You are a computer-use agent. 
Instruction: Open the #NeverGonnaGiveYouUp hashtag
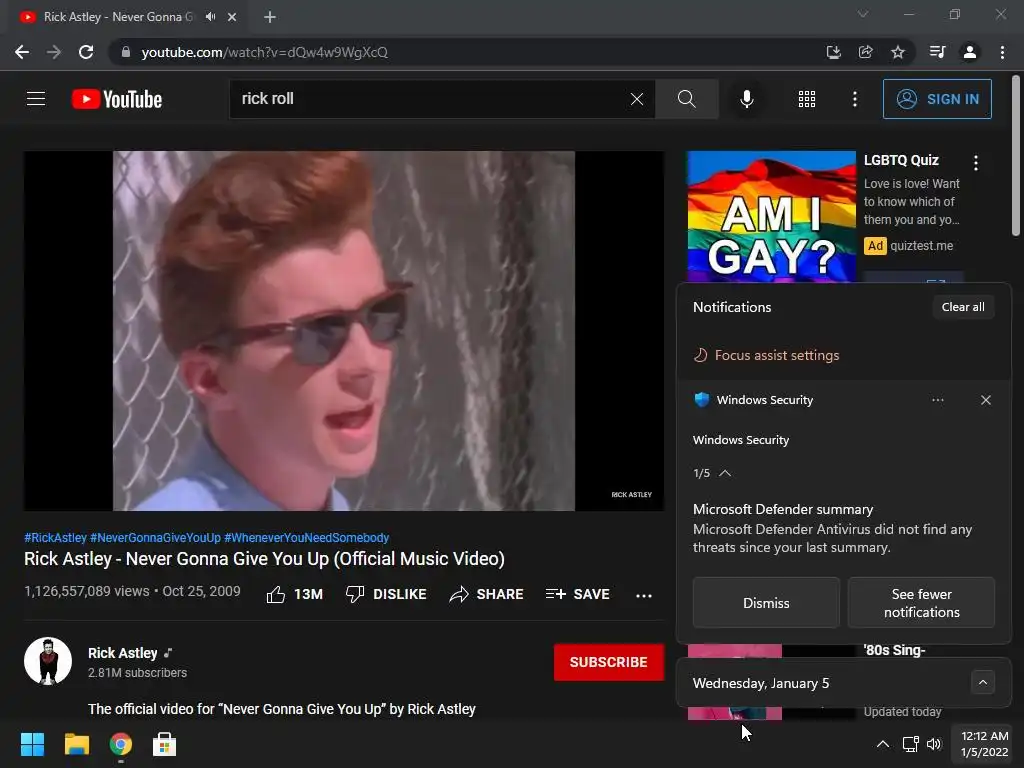(x=155, y=537)
